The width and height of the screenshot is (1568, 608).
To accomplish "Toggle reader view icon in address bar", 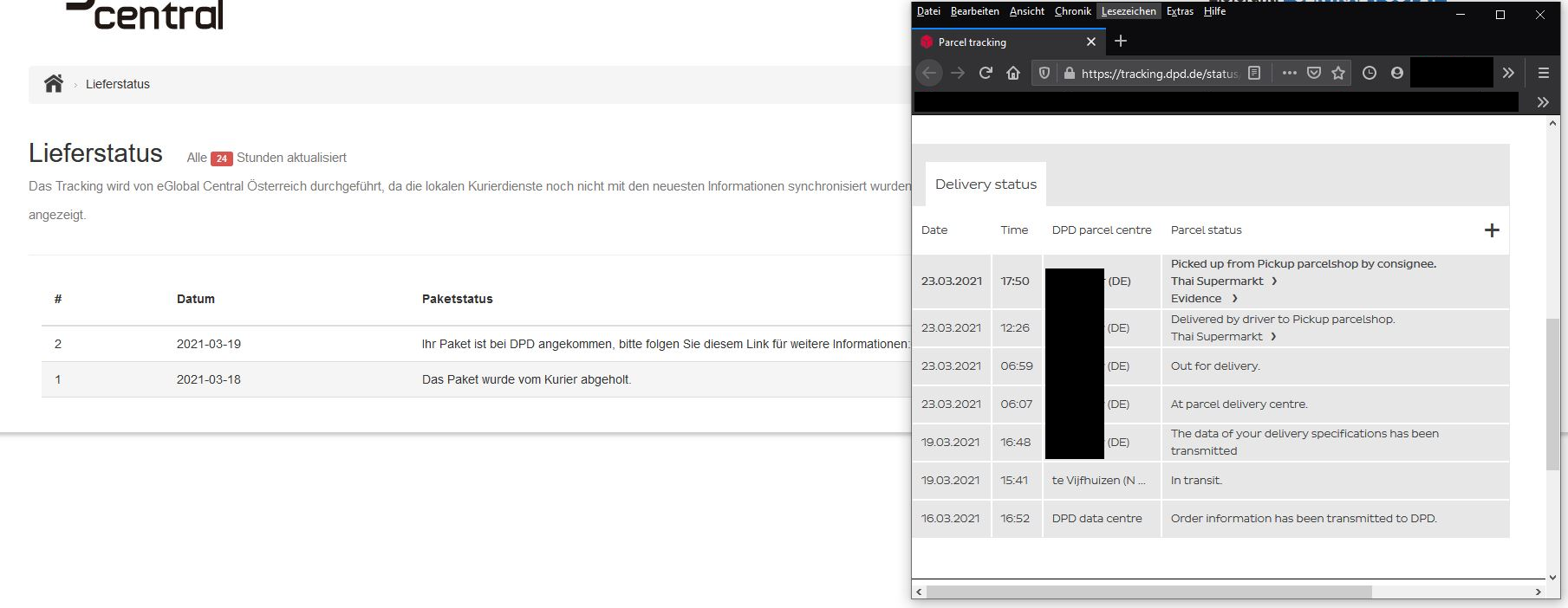I will click(x=1254, y=74).
